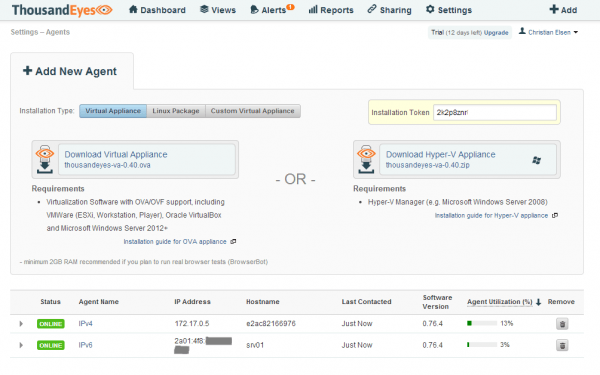600x375 pixels.
Task: Open Installation guide for OVA appliance
Action: [175, 242]
